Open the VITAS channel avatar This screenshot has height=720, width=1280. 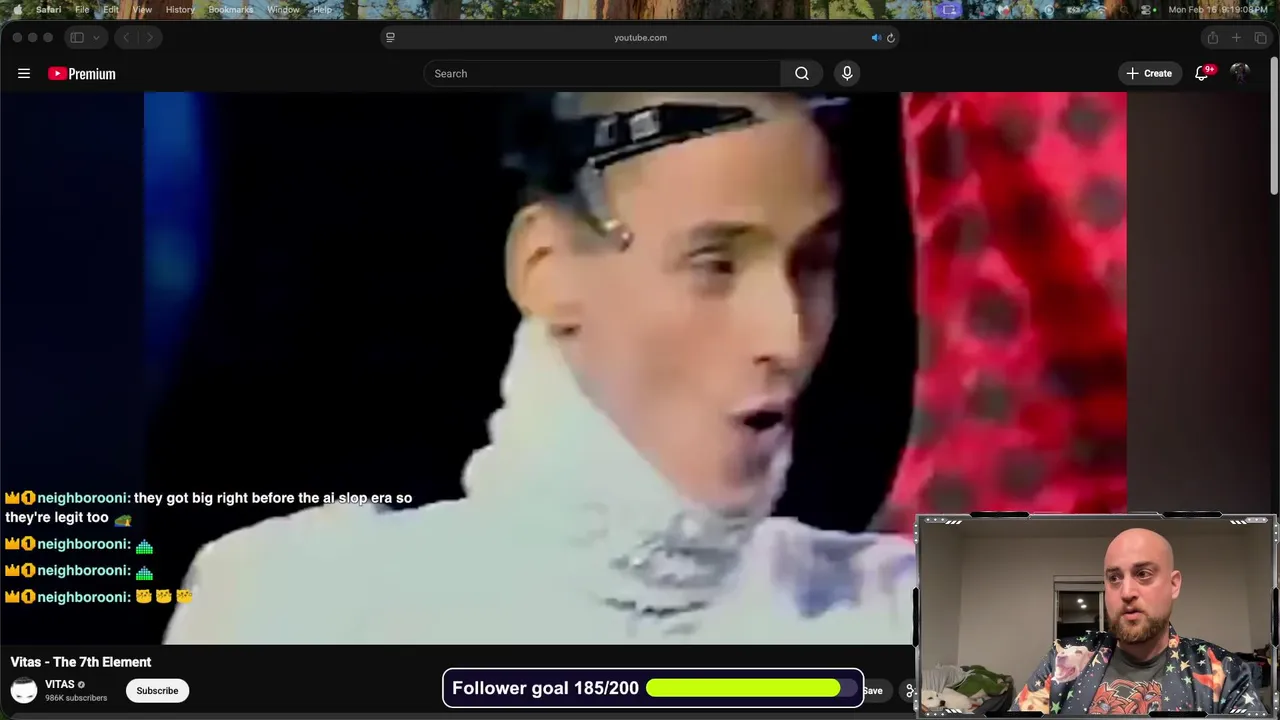[x=24, y=690]
